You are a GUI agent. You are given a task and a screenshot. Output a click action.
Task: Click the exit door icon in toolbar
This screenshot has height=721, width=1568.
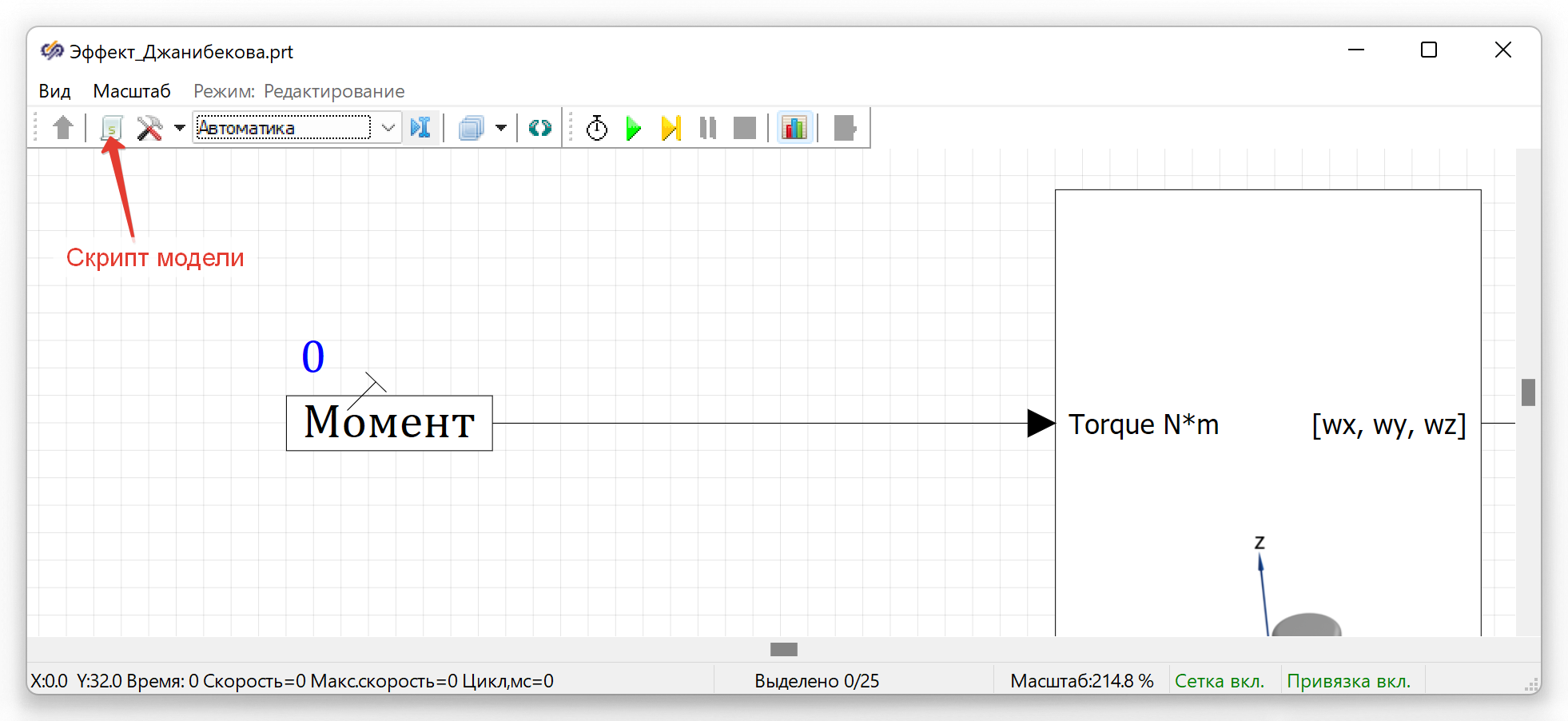(845, 128)
